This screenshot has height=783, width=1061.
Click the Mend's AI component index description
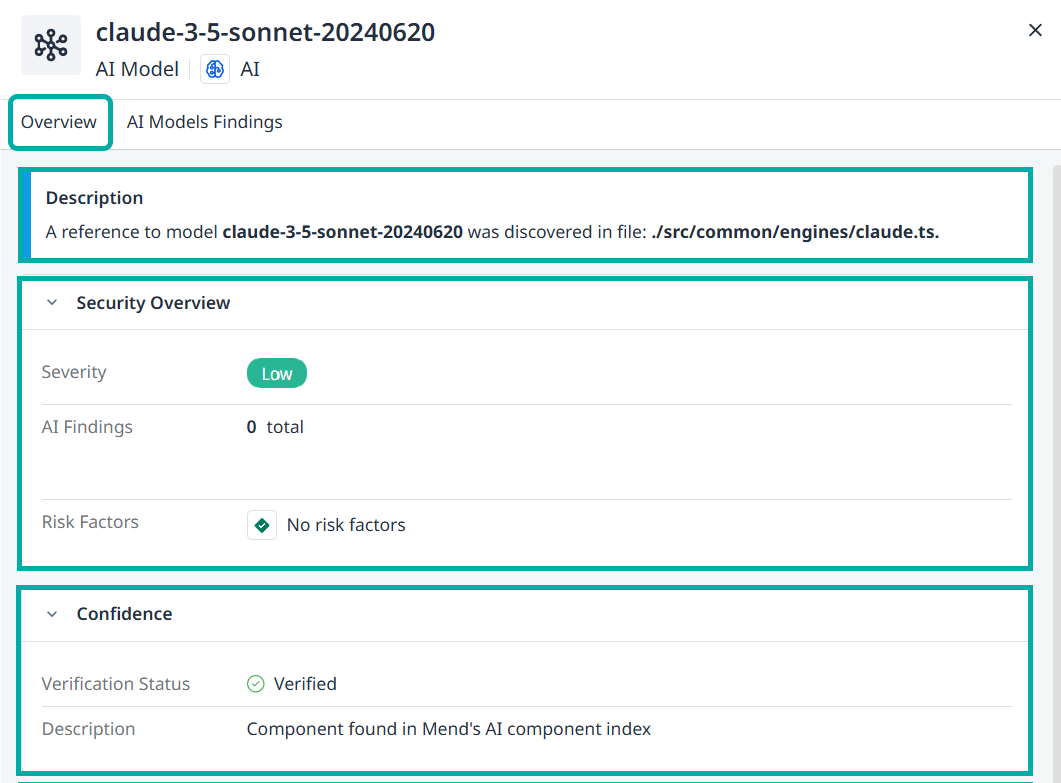click(x=448, y=729)
